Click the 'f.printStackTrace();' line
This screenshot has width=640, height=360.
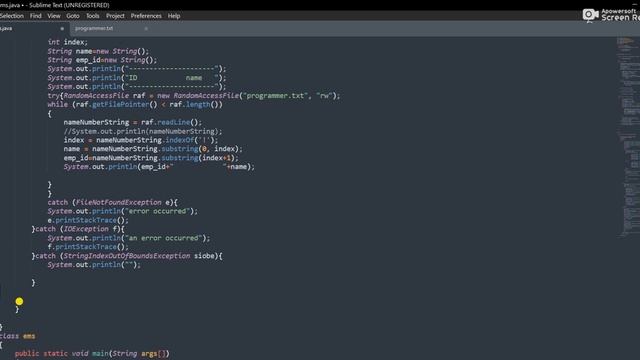coord(88,247)
